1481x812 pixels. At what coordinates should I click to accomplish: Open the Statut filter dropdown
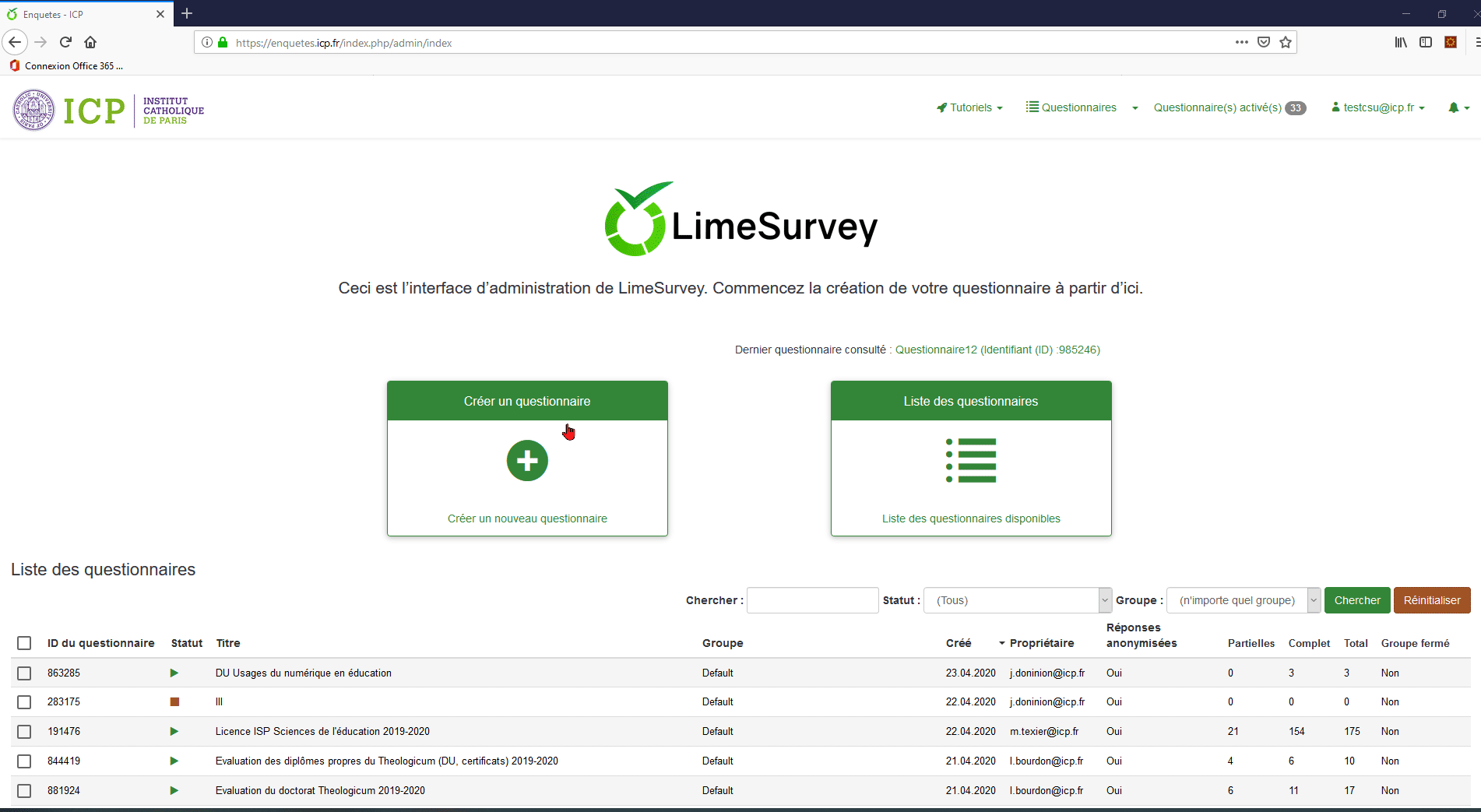pyautogui.click(x=1017, y=600)
